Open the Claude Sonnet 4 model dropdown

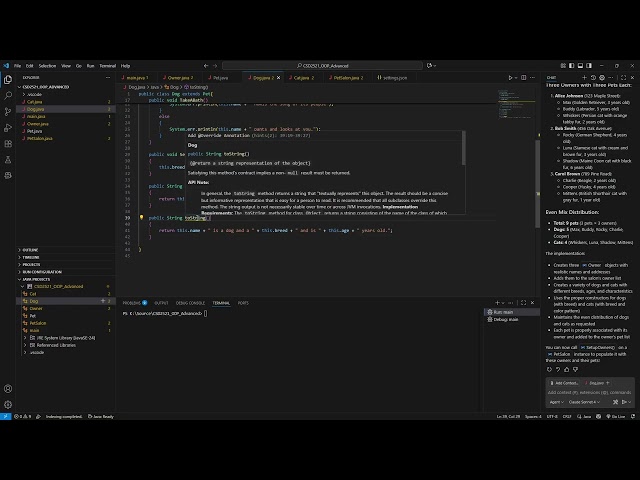click(584, 402)
